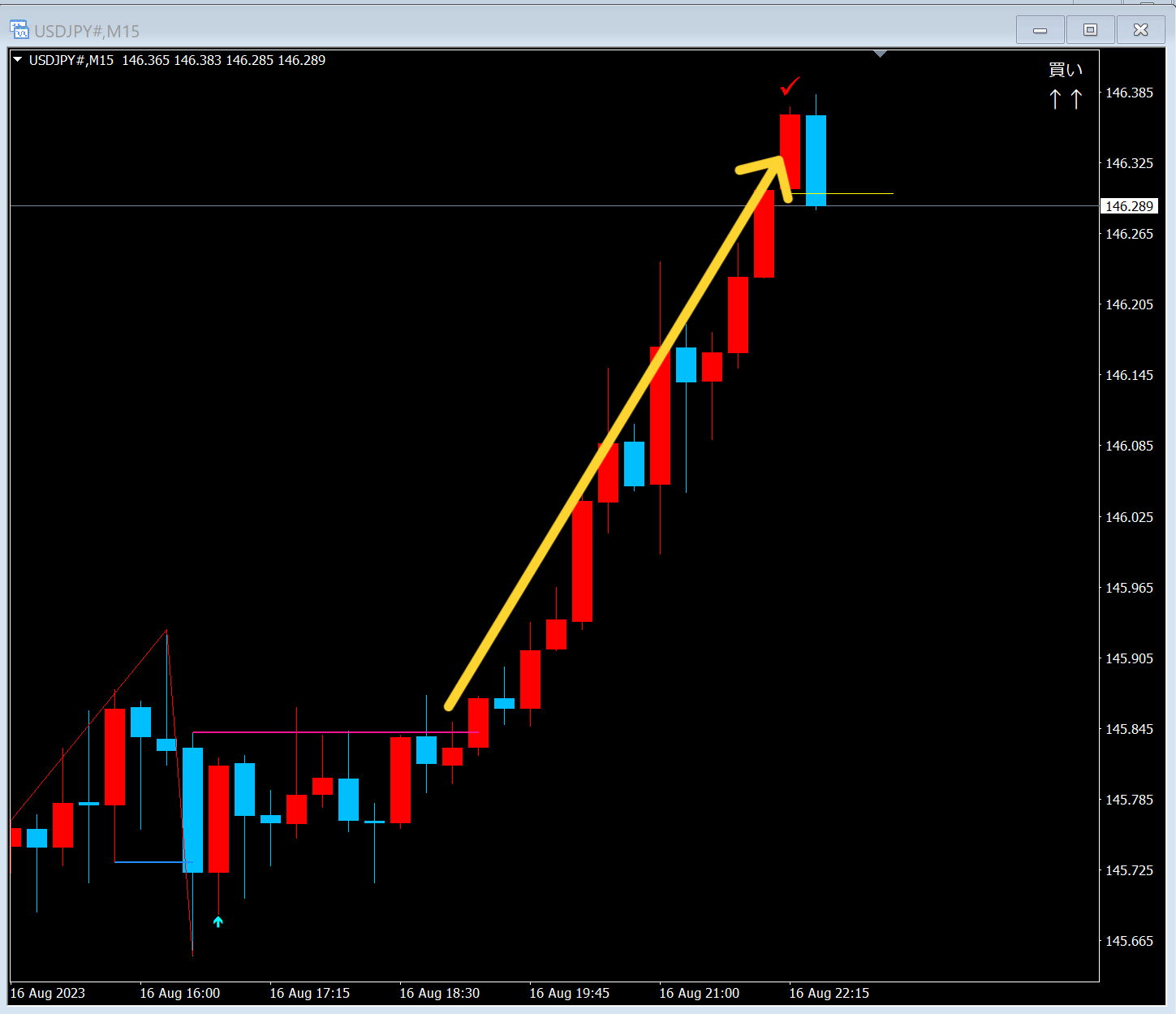Click the 16 Aug 22:15 time label
Image resolution: width=1176 pixels, height=1014 pixels.
pos(829,993)
